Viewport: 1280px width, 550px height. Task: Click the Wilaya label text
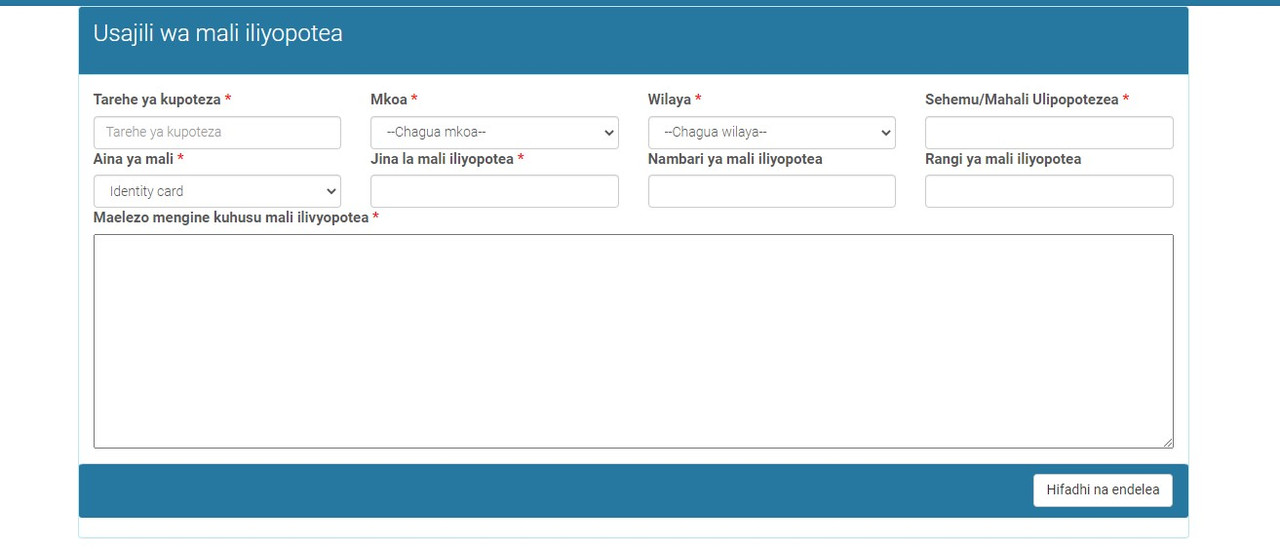pos(669,100)
